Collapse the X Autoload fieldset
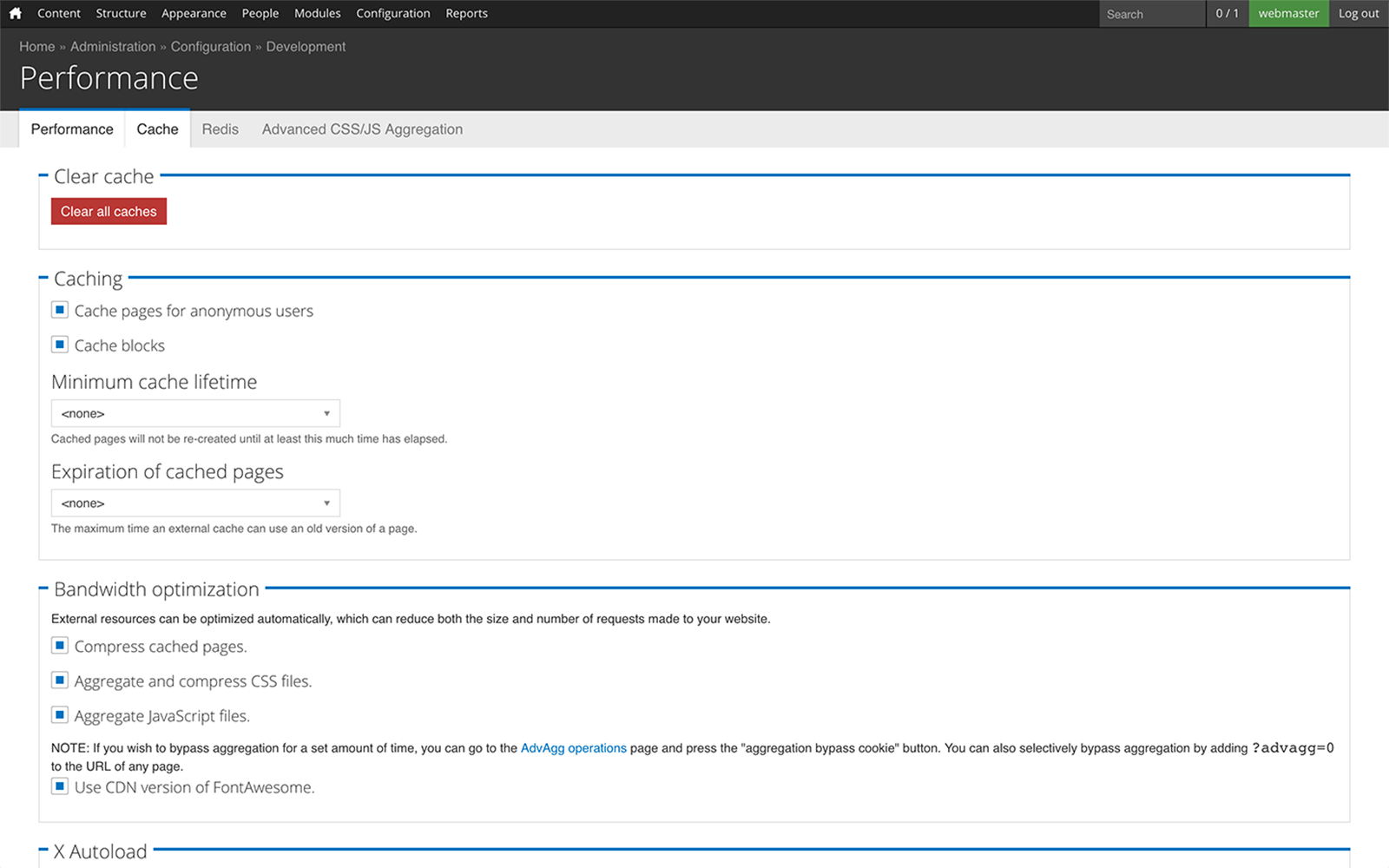 click(x=100, y=852)
